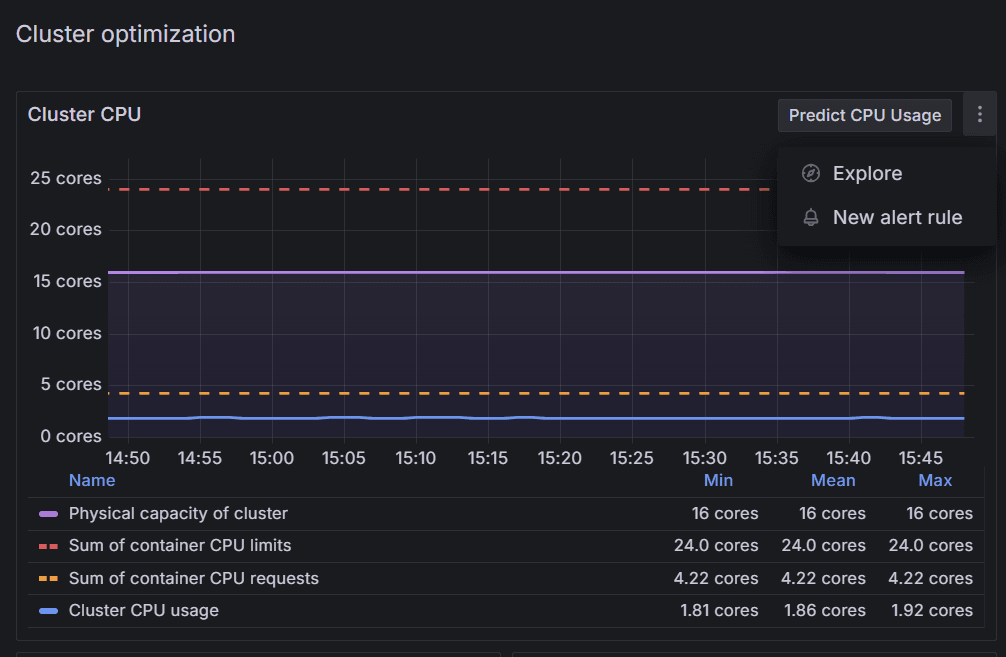Click the New alert rule bell icon
This screenshot has width=1006, height=657.
(811, 218)
